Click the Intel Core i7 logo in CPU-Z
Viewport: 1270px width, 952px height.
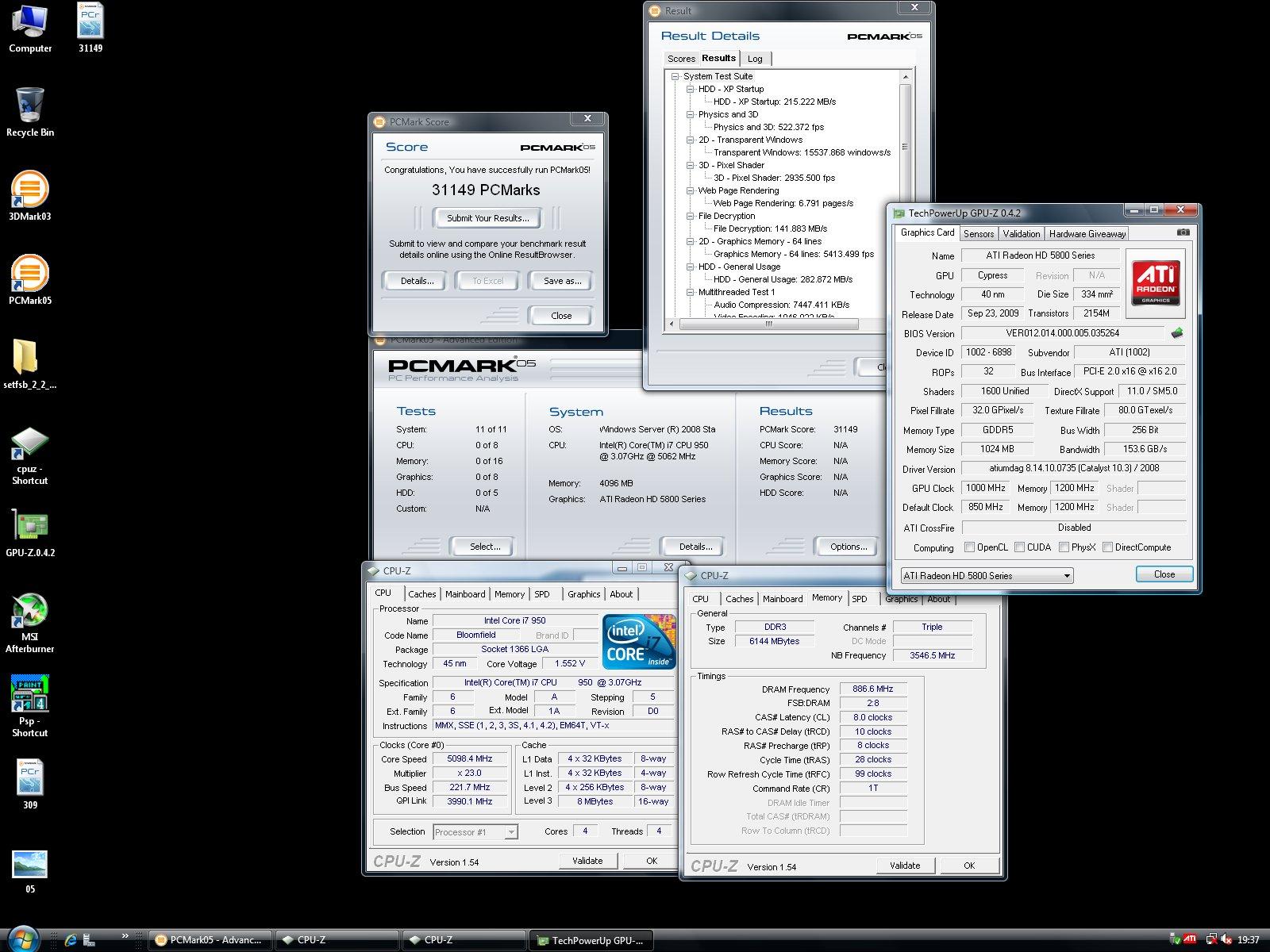point(639,641)
